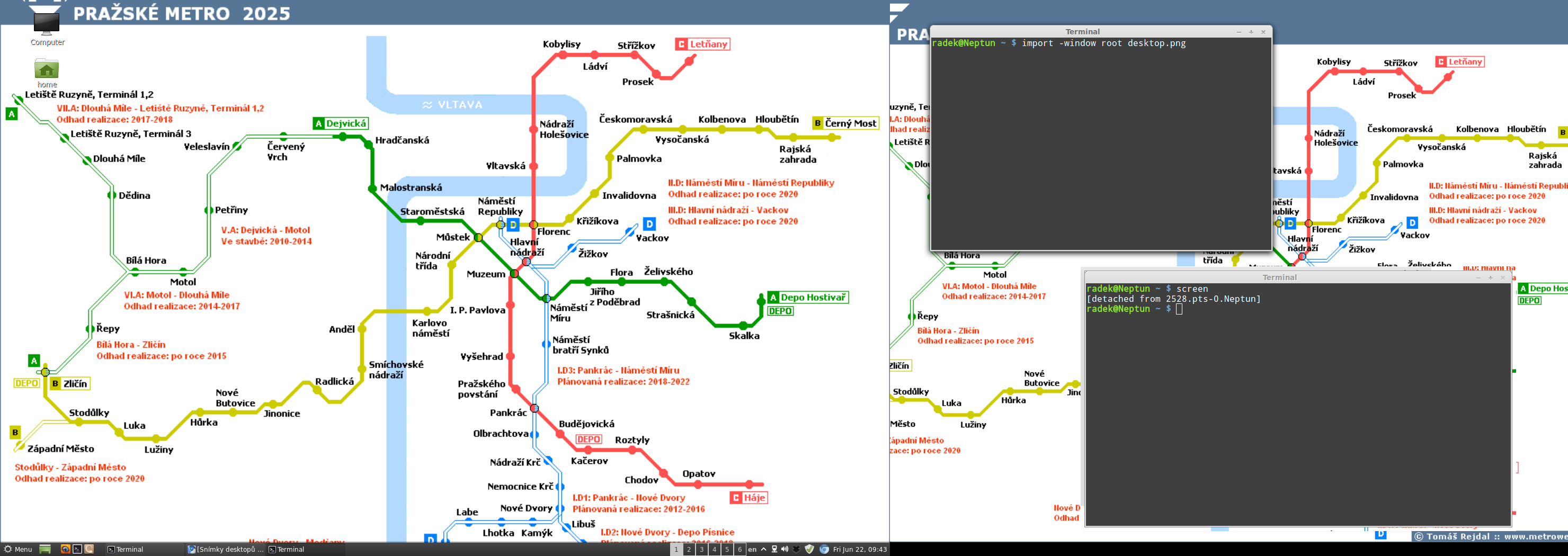Switch to workspace 5
Image resolution: width=1568 pixels, height=556 pixels.
tap(727, 549)
